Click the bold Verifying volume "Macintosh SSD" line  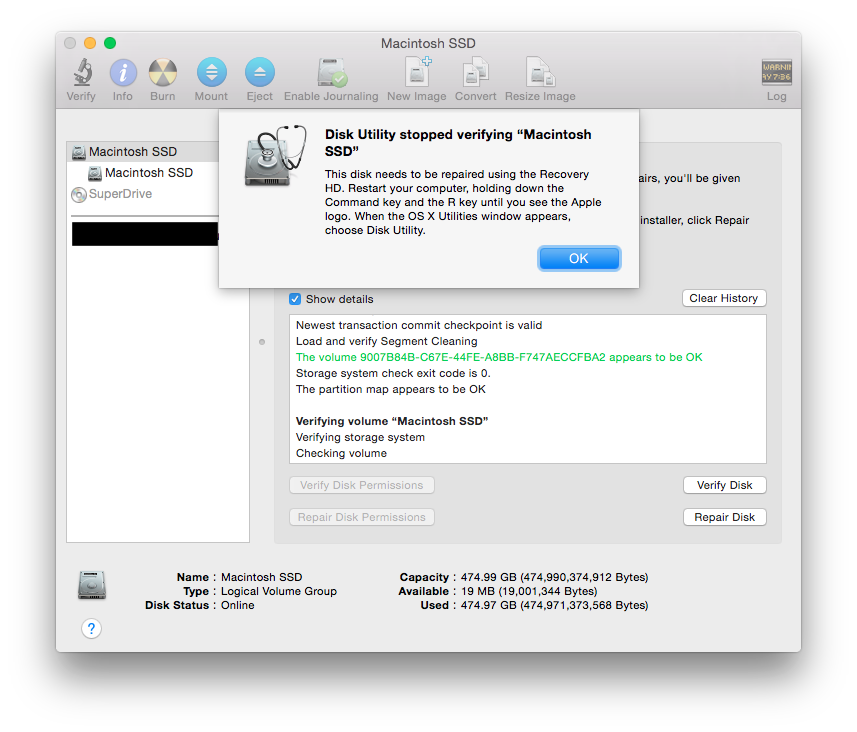[x=392, y=421]
